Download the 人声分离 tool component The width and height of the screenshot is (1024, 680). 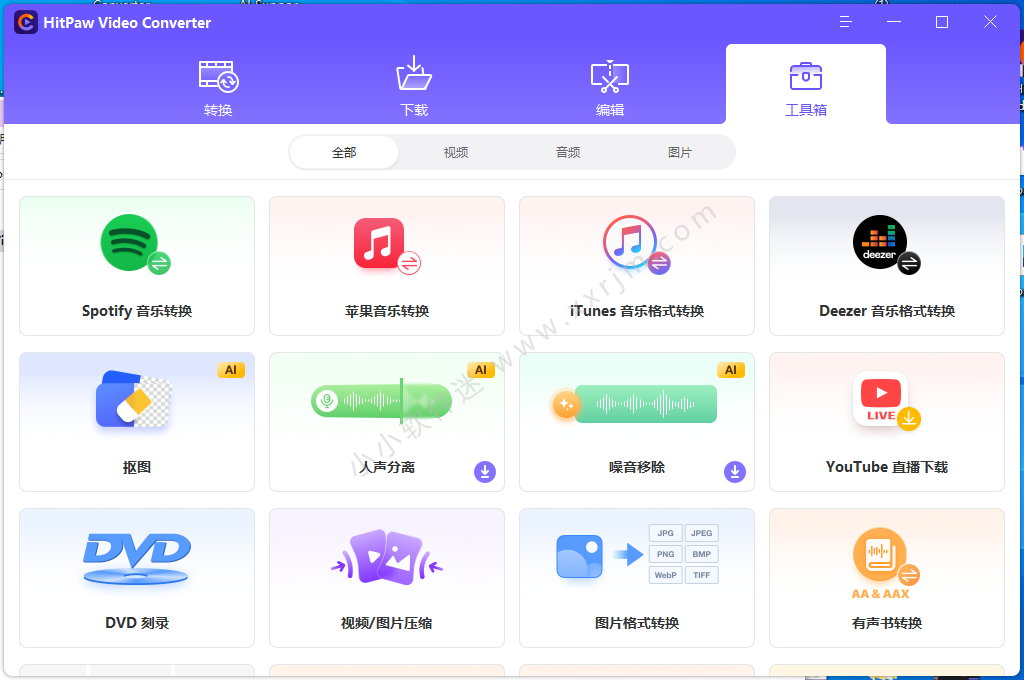click(x=485, y=472)
